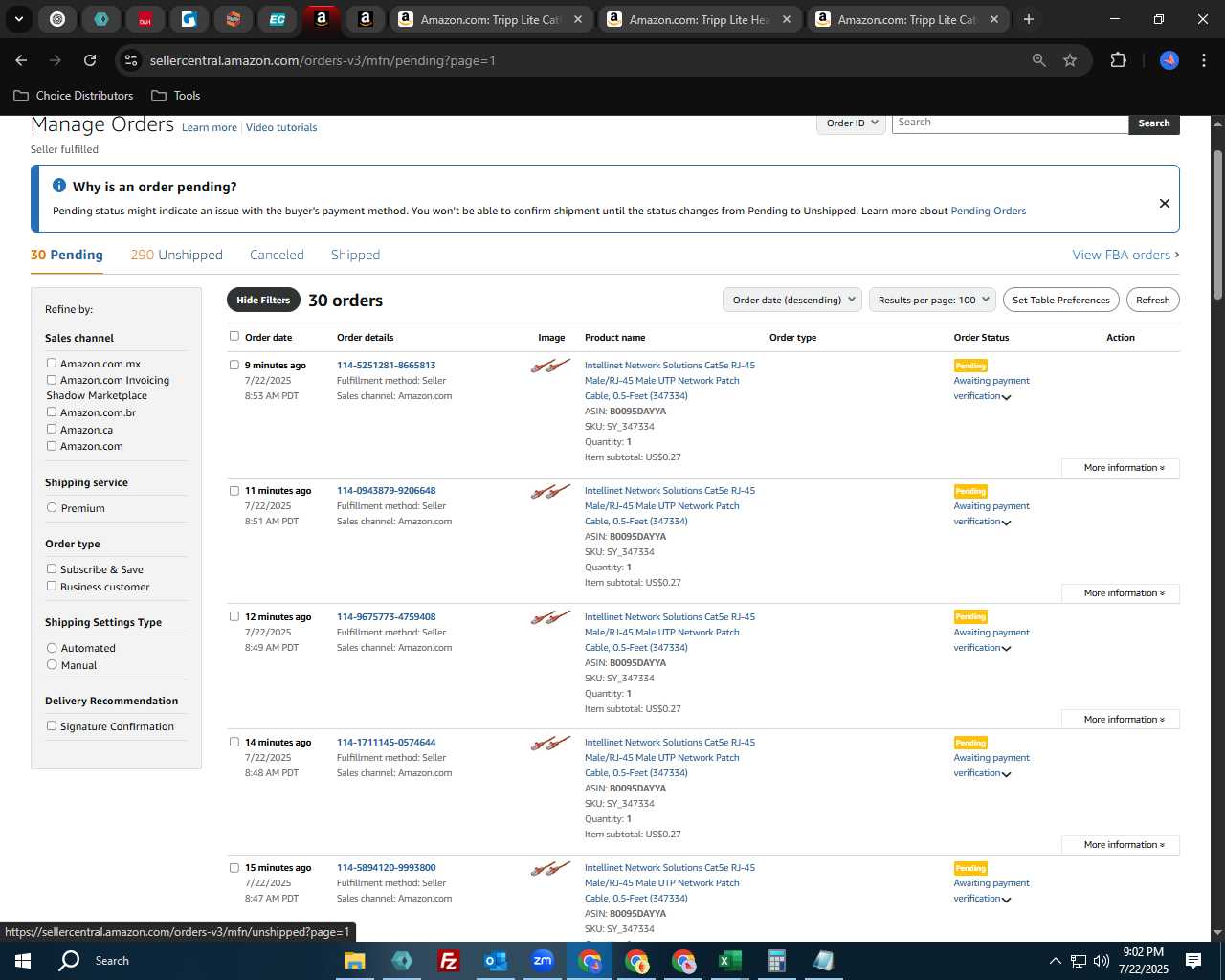The image size is (1225, 980).
Task: Open the Choice Distributors bookmark folder
Action: tap(74, 96)
